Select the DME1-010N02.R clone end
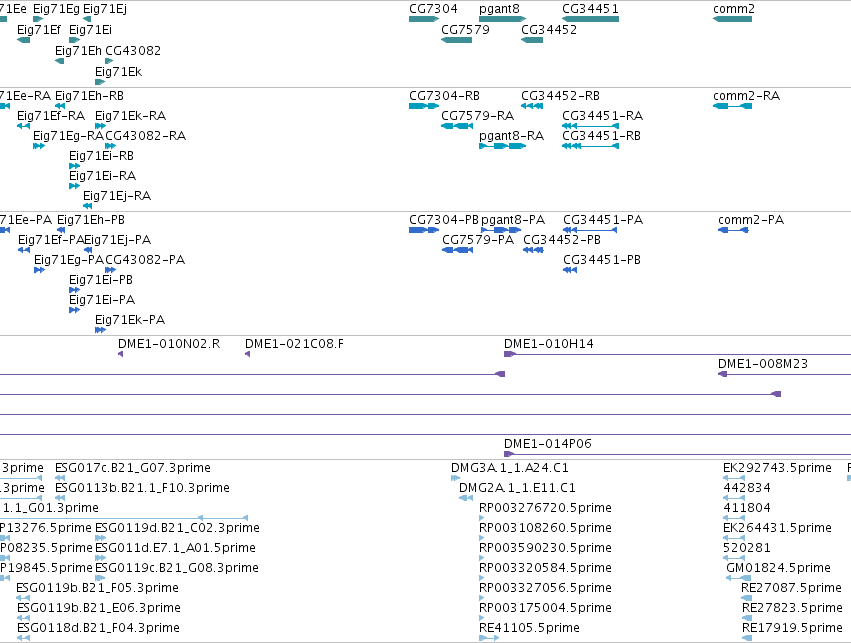This screenshot has height=643, width=851. 120,354
